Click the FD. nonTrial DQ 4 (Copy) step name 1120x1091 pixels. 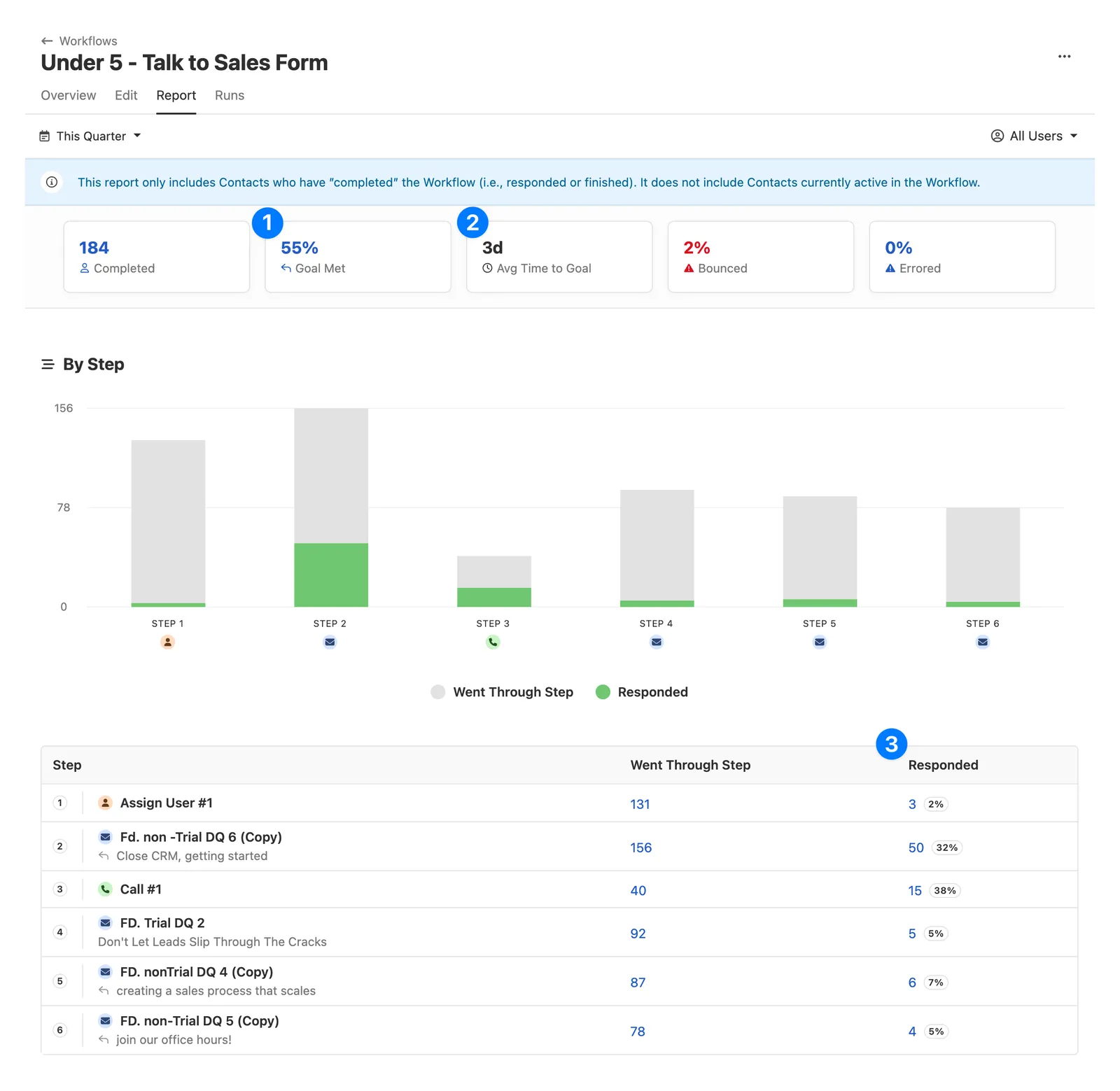tap(197, 972)
